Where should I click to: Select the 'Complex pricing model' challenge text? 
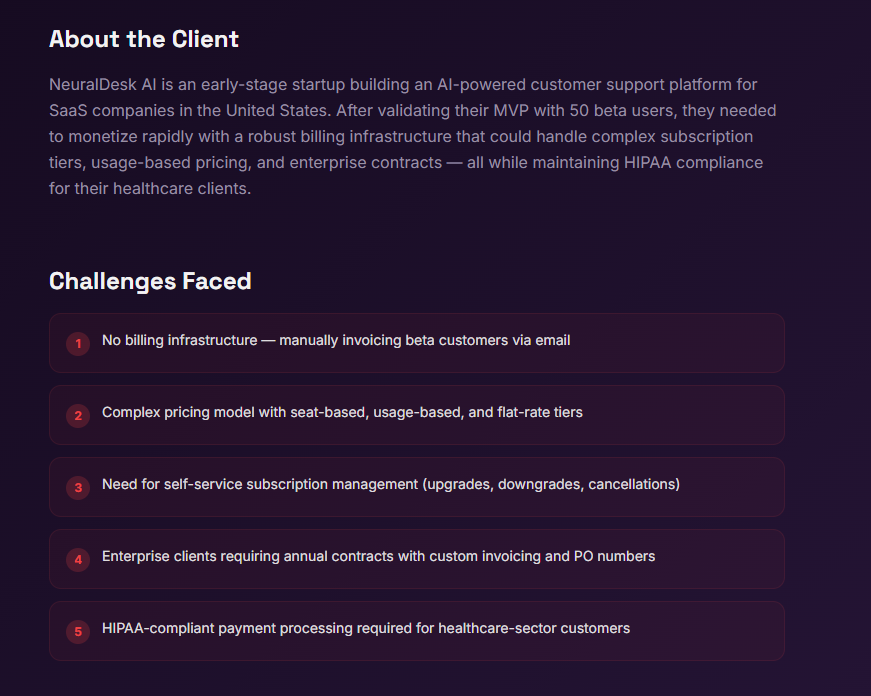[x=342, y=413]
